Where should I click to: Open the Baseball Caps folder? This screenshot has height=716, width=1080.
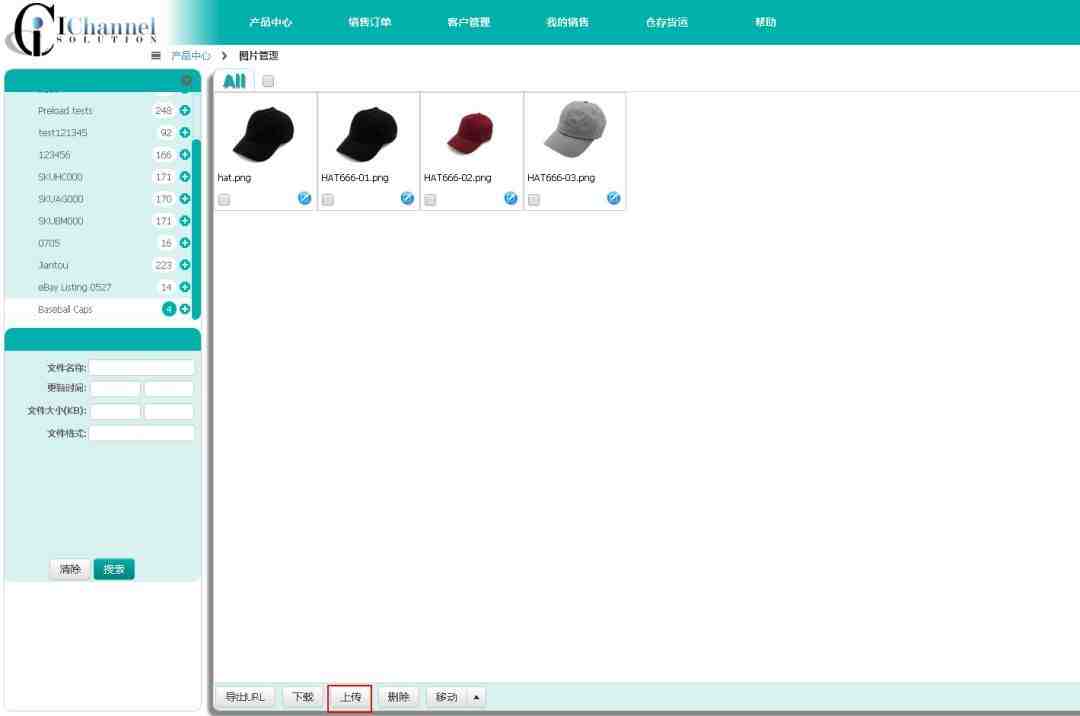[65, 309]
